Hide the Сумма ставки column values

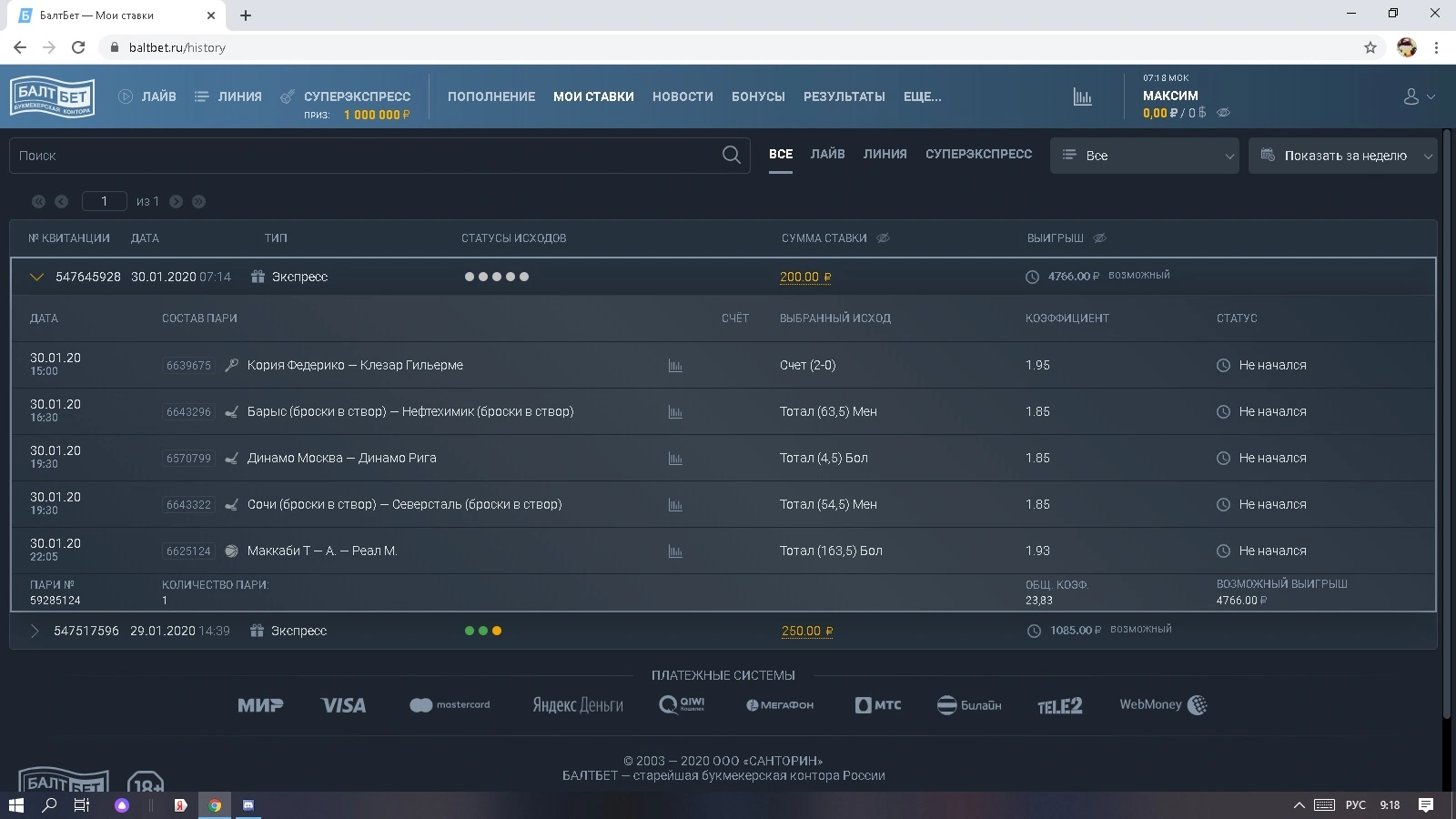(x=883, y=238)
